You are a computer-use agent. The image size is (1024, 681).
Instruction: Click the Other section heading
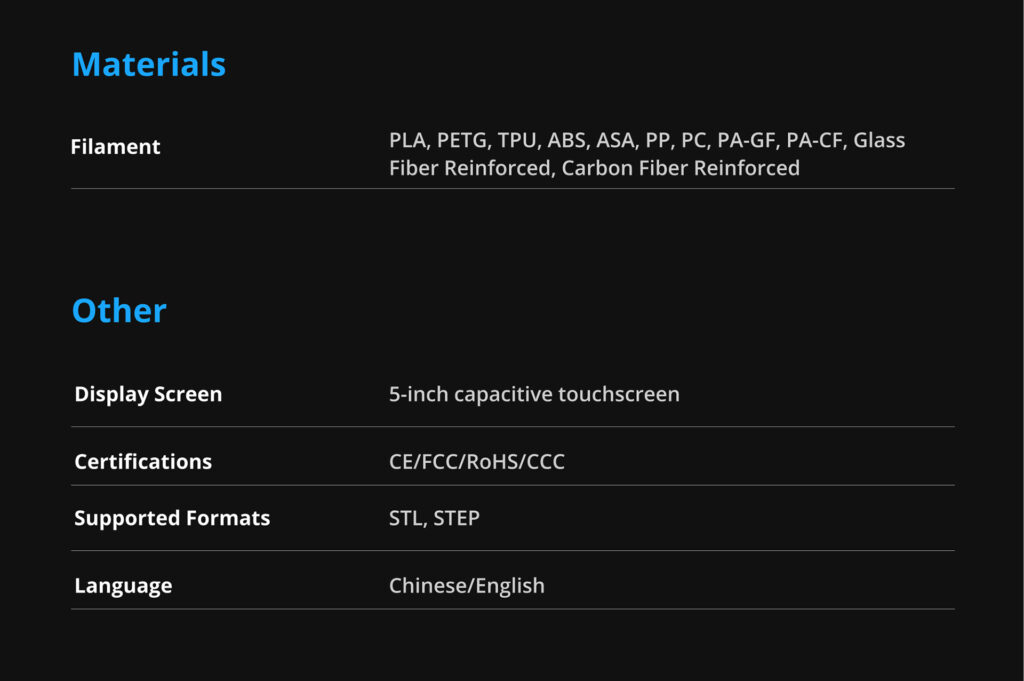pyautogui.click(x=119, y=311)
